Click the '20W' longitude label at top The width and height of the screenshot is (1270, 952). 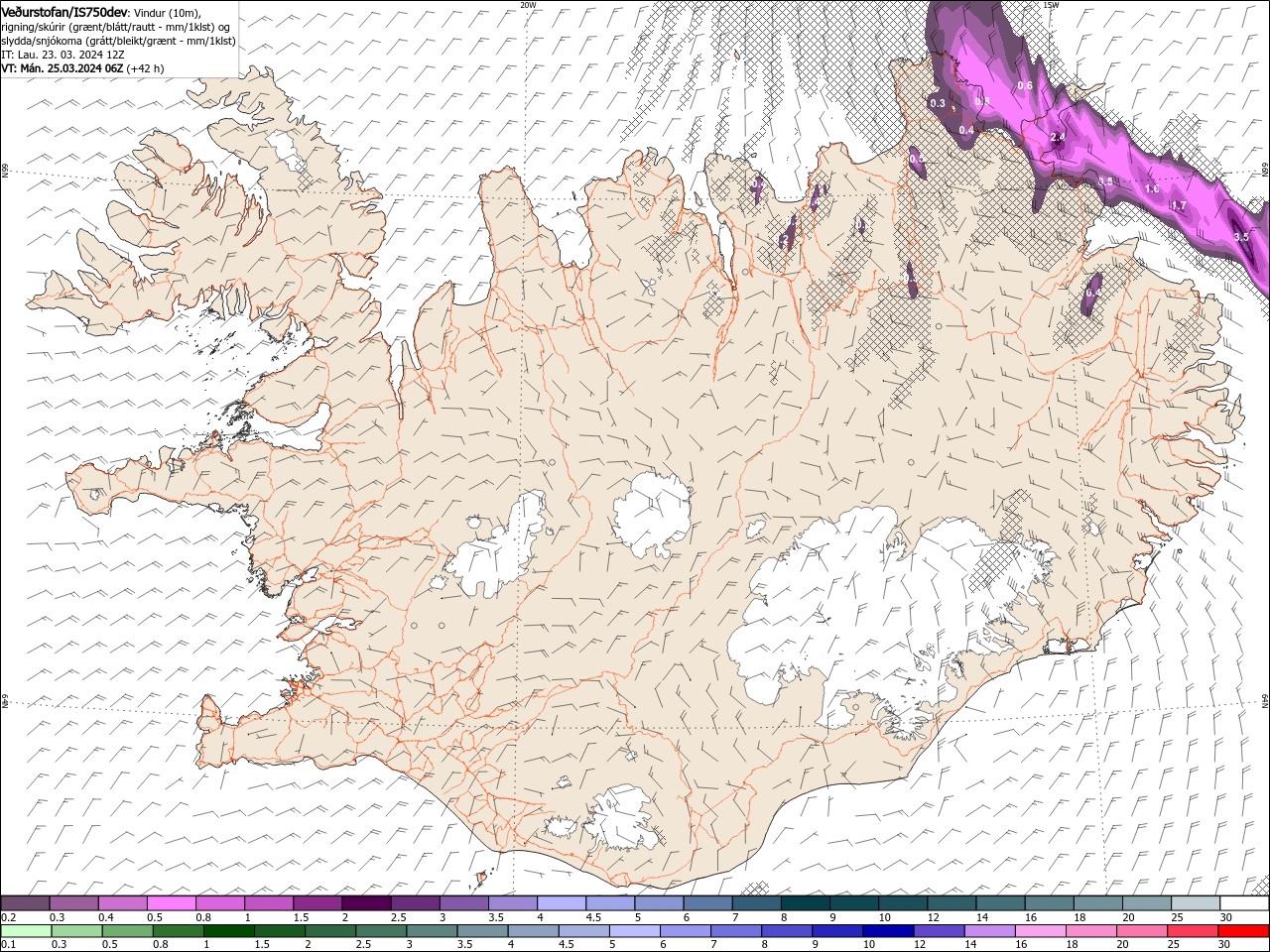point(528,5)
